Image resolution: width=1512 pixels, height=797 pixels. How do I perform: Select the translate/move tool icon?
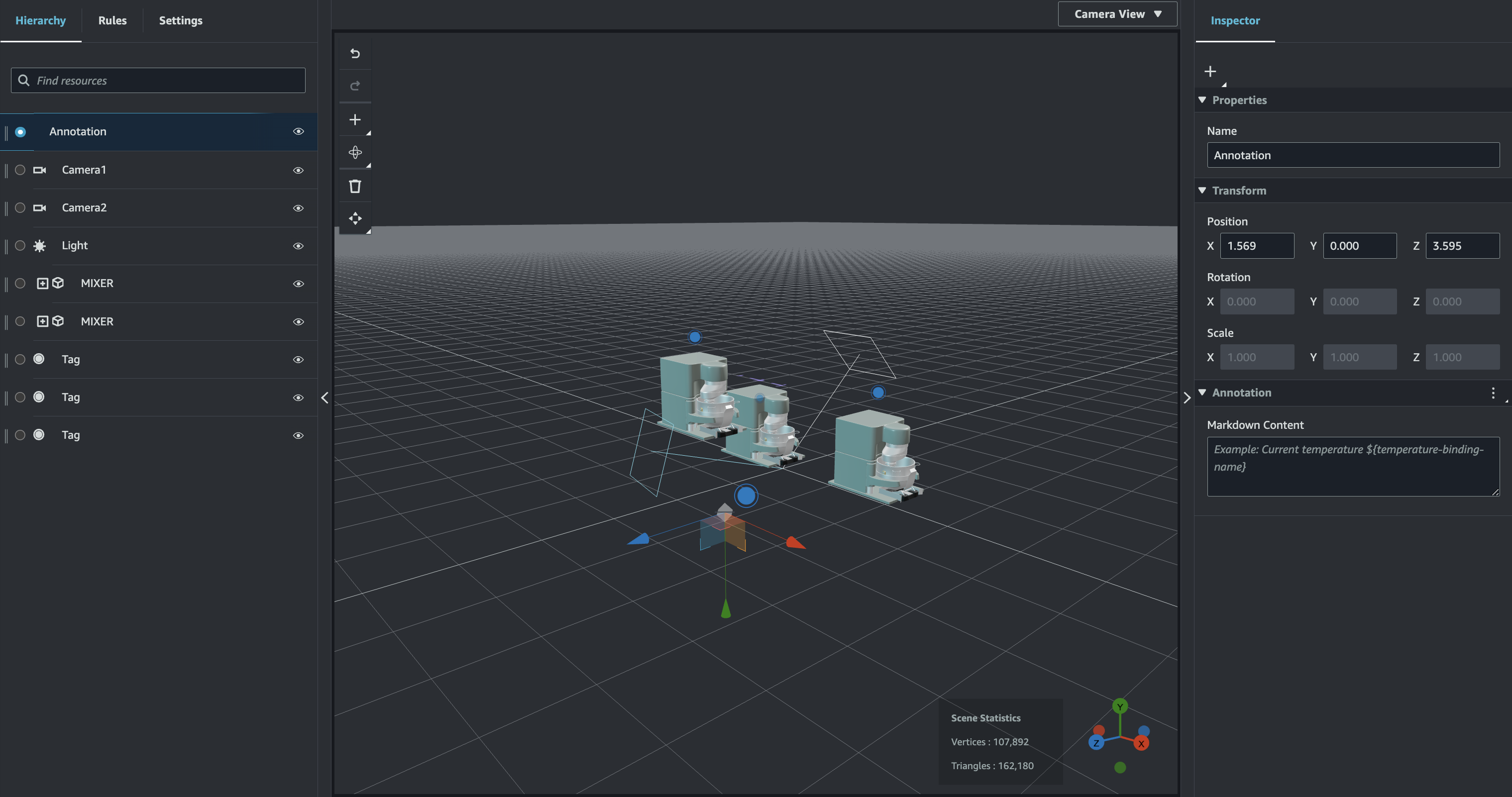(x=354, y=219)
